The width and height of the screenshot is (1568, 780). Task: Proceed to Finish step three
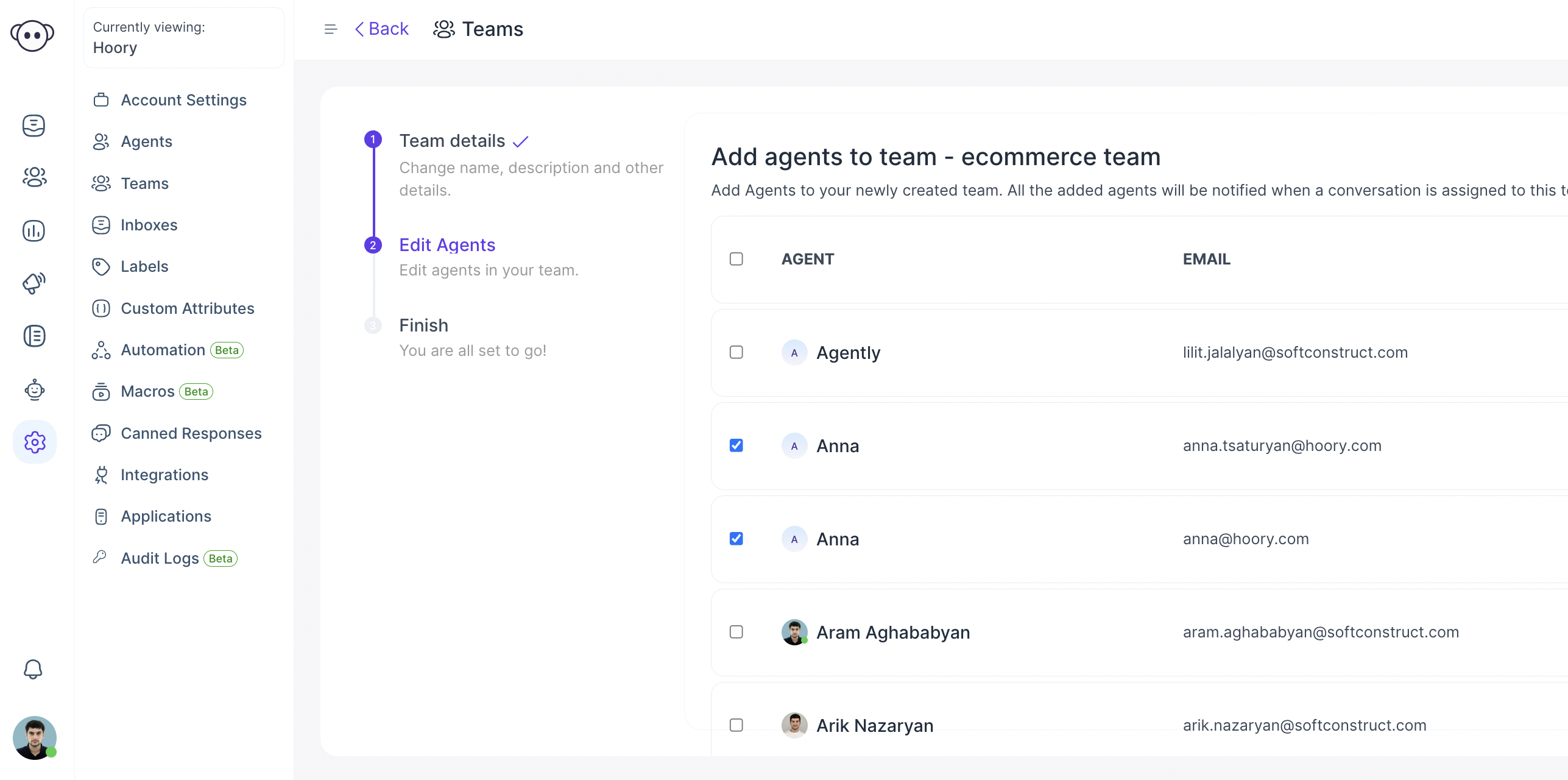coord(423,324)
